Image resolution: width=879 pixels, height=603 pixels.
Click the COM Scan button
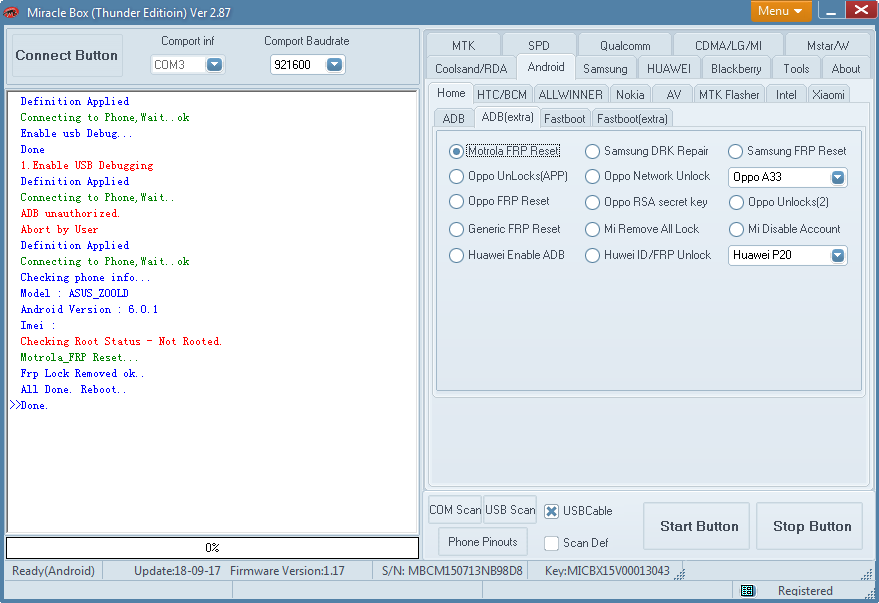[x=455, y=510]
